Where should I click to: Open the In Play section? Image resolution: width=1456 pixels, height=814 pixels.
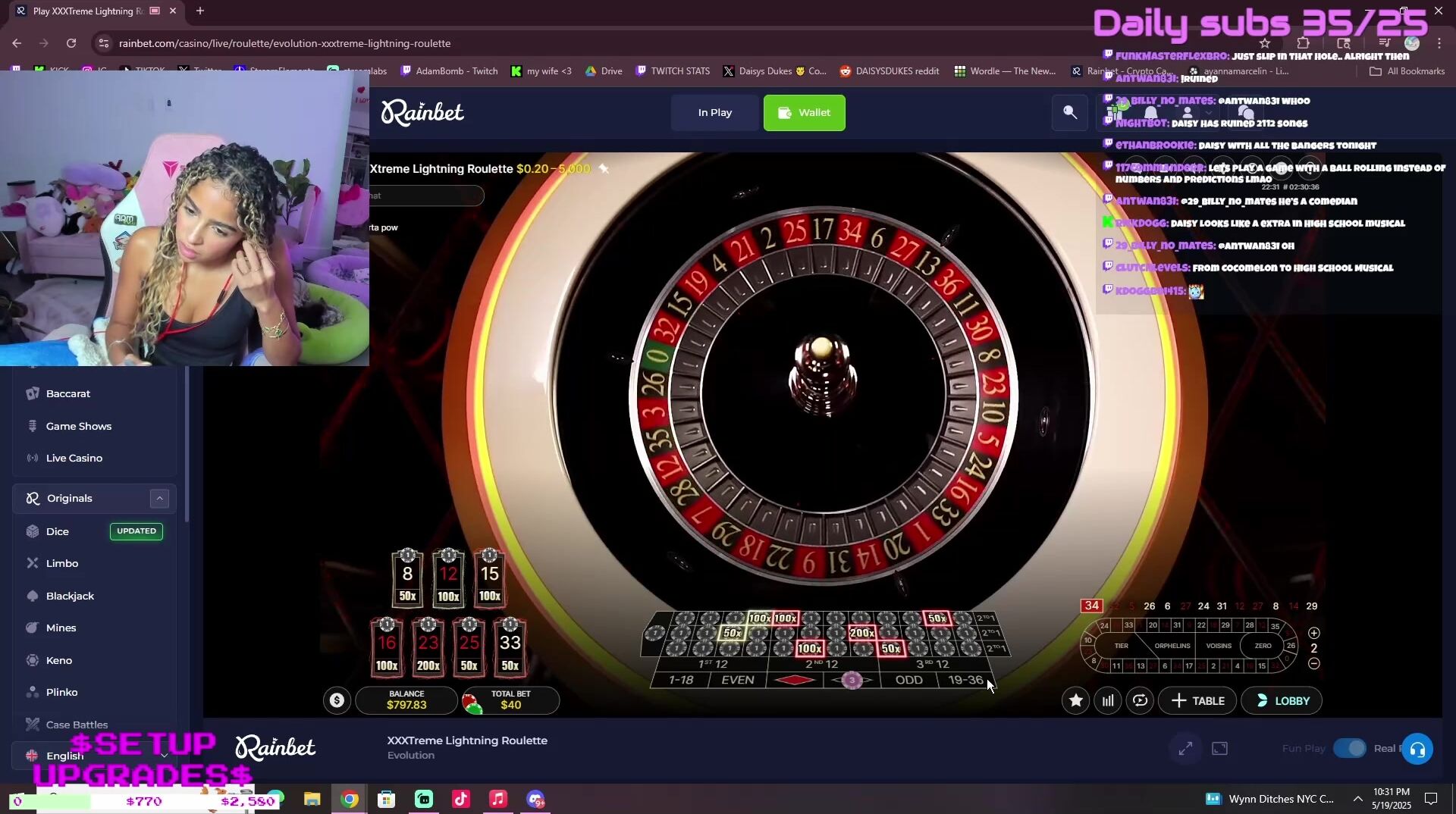click(714, 113)
